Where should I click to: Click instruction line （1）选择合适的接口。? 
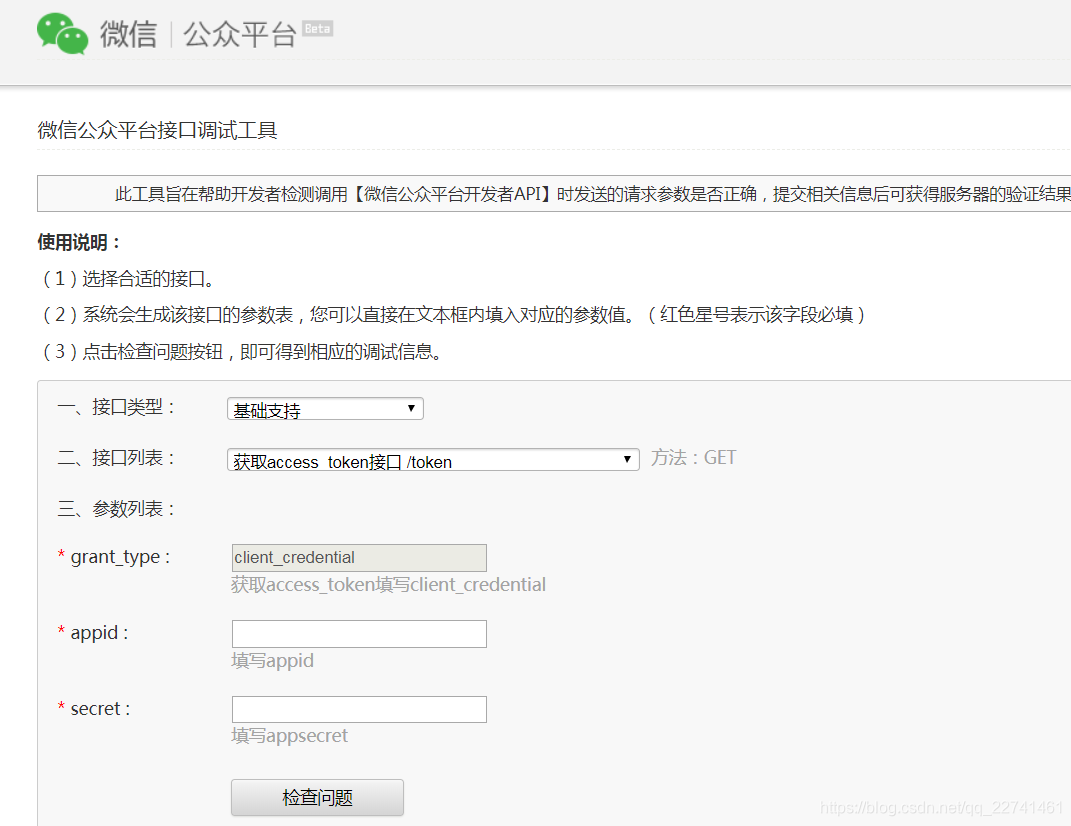click(x=128, y=278)
